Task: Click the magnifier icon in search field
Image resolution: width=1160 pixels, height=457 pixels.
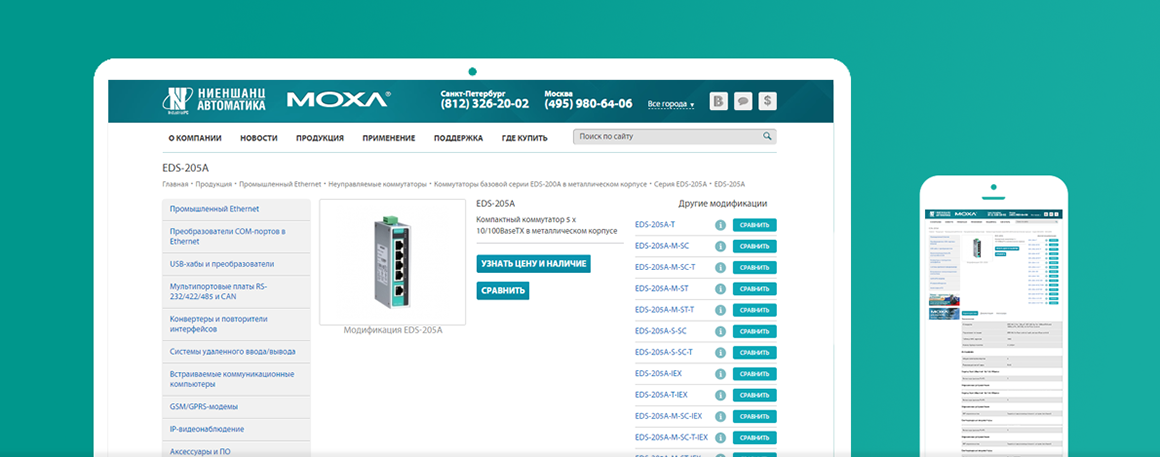Action: (768, 136)
